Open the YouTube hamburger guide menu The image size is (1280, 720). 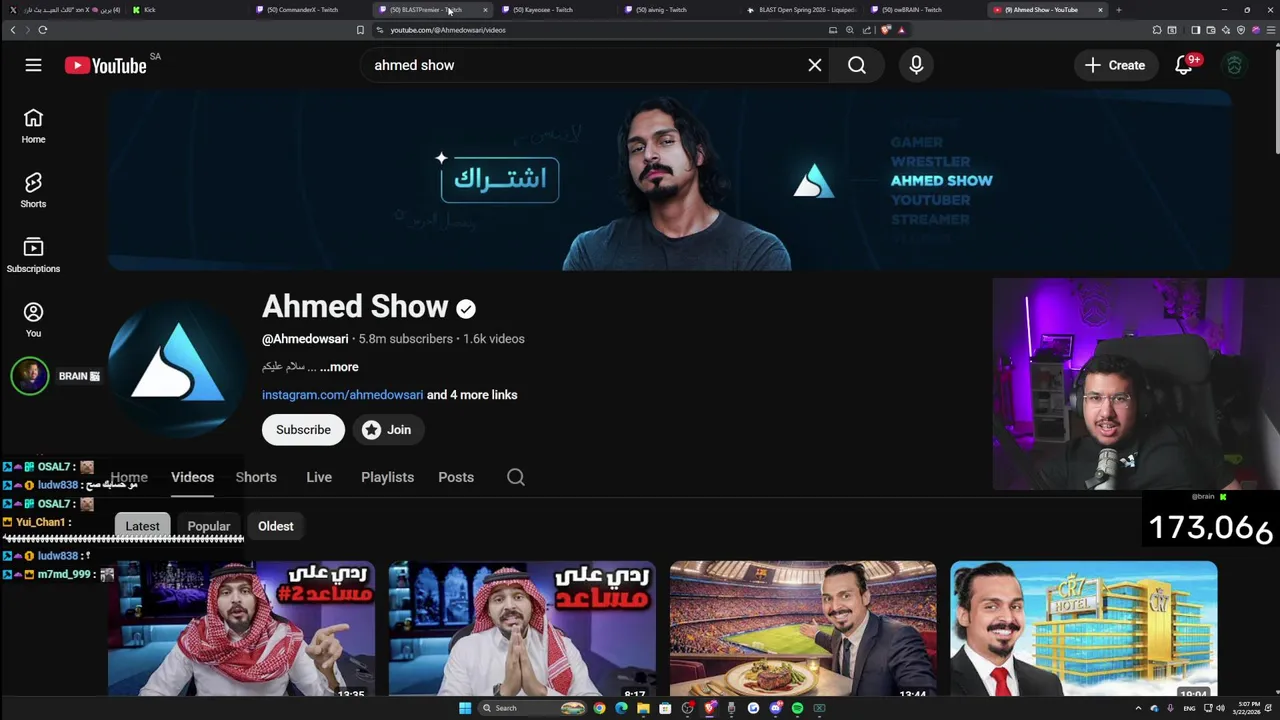coord(33,65)
